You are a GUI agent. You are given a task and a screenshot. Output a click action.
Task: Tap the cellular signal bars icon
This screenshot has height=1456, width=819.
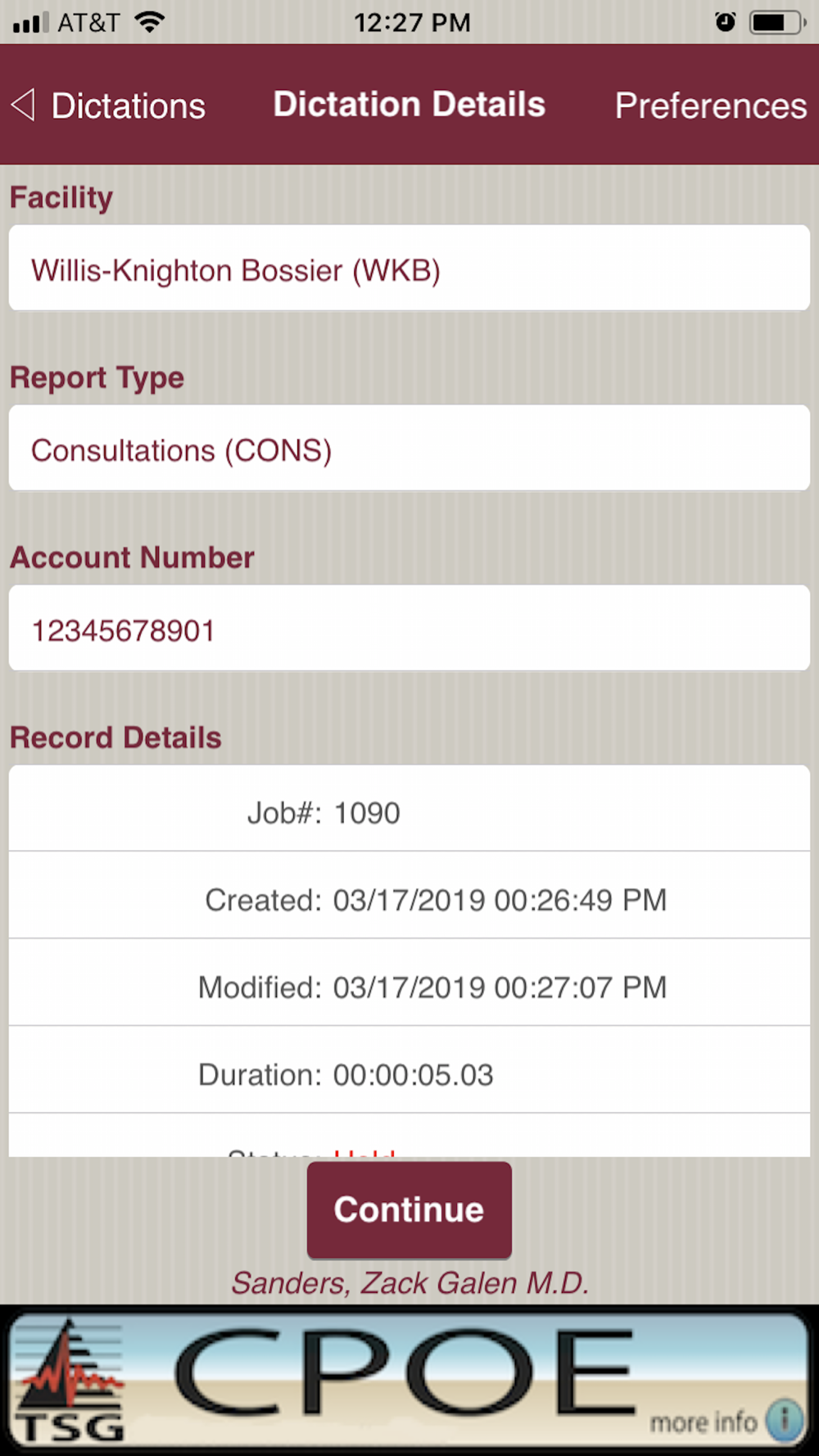coord(31,22)
